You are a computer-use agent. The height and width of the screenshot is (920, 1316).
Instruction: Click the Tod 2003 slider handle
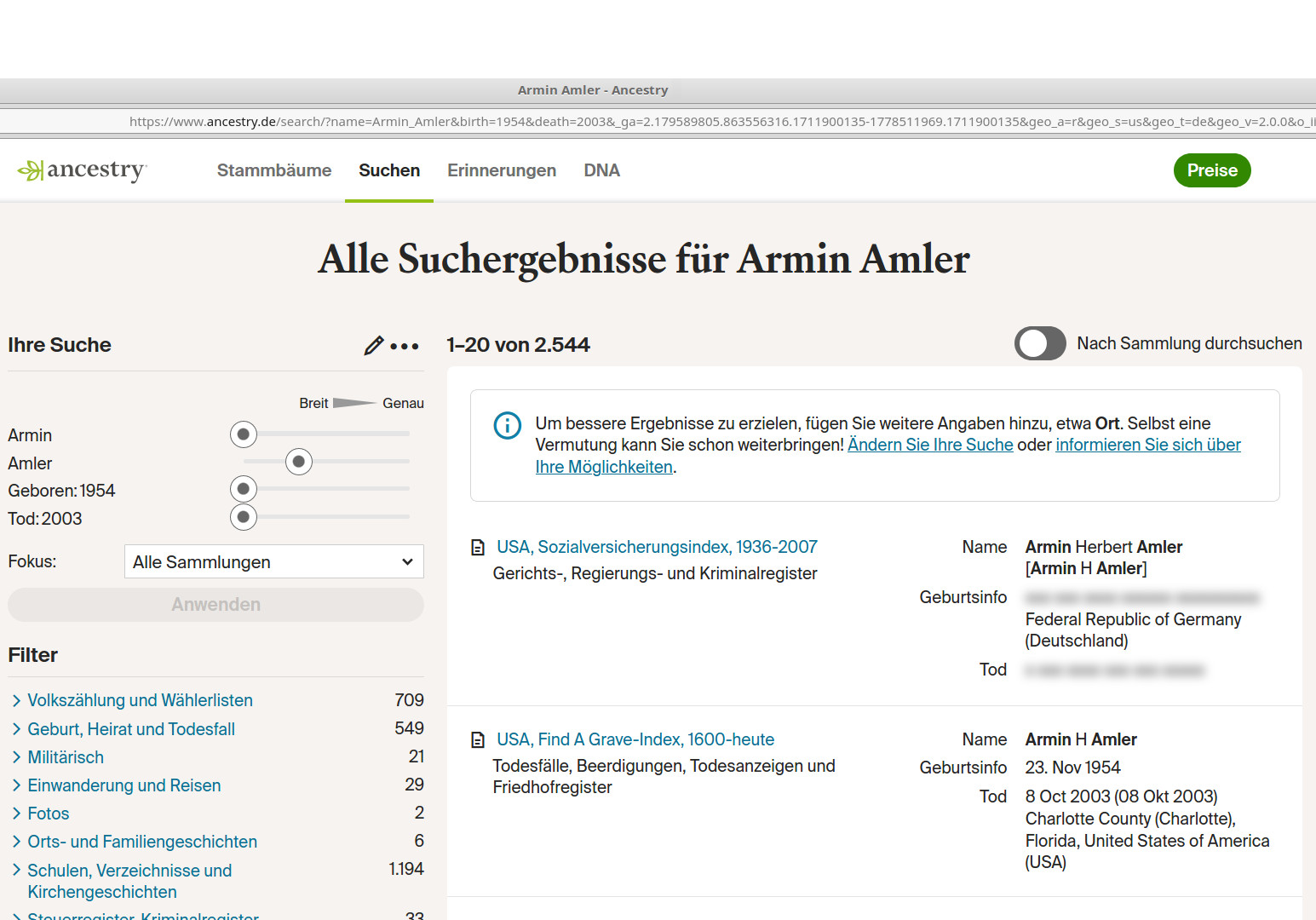(x=244, y=517)
